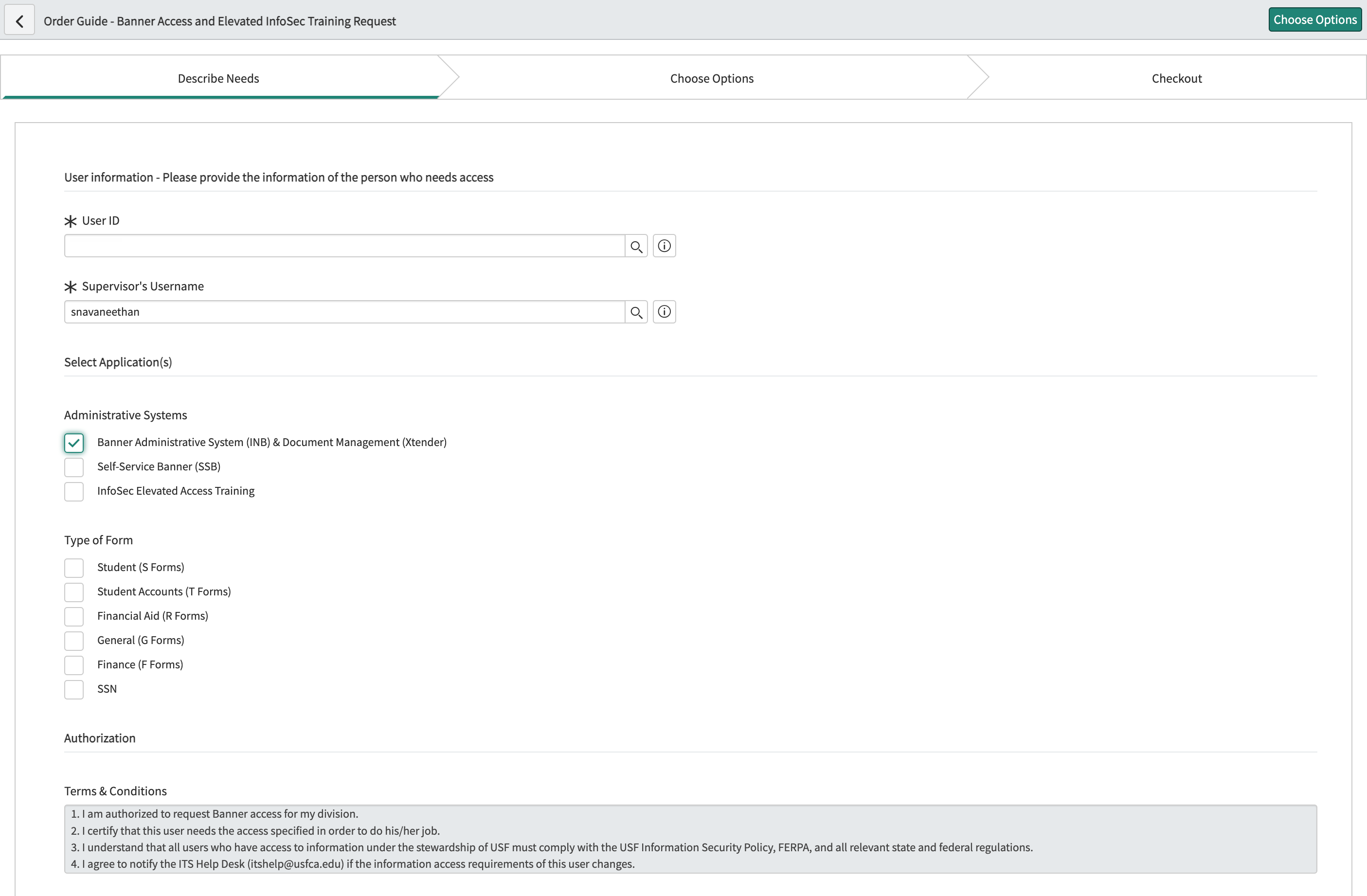
Task: Go to Choose Options step tab
Action: 712,78
